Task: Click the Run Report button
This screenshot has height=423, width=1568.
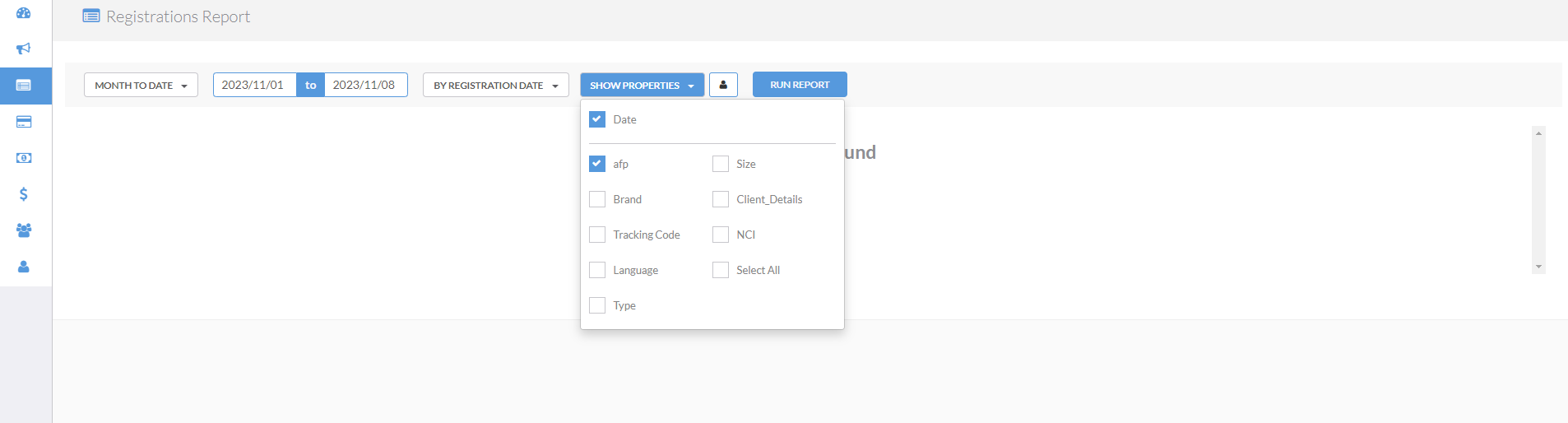Action: 799,85
